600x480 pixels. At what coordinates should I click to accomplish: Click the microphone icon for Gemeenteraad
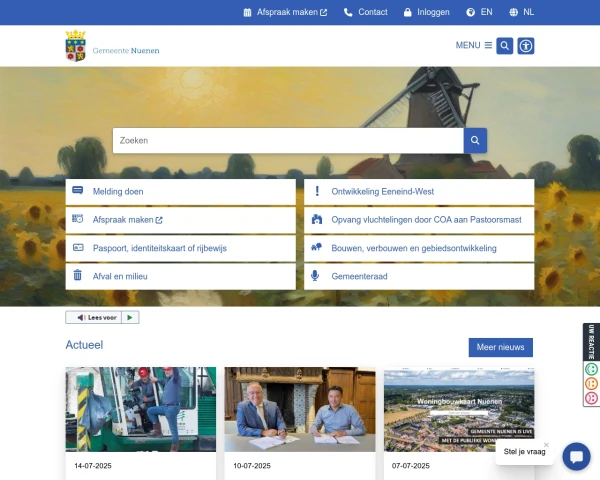[x=315, y=276]
